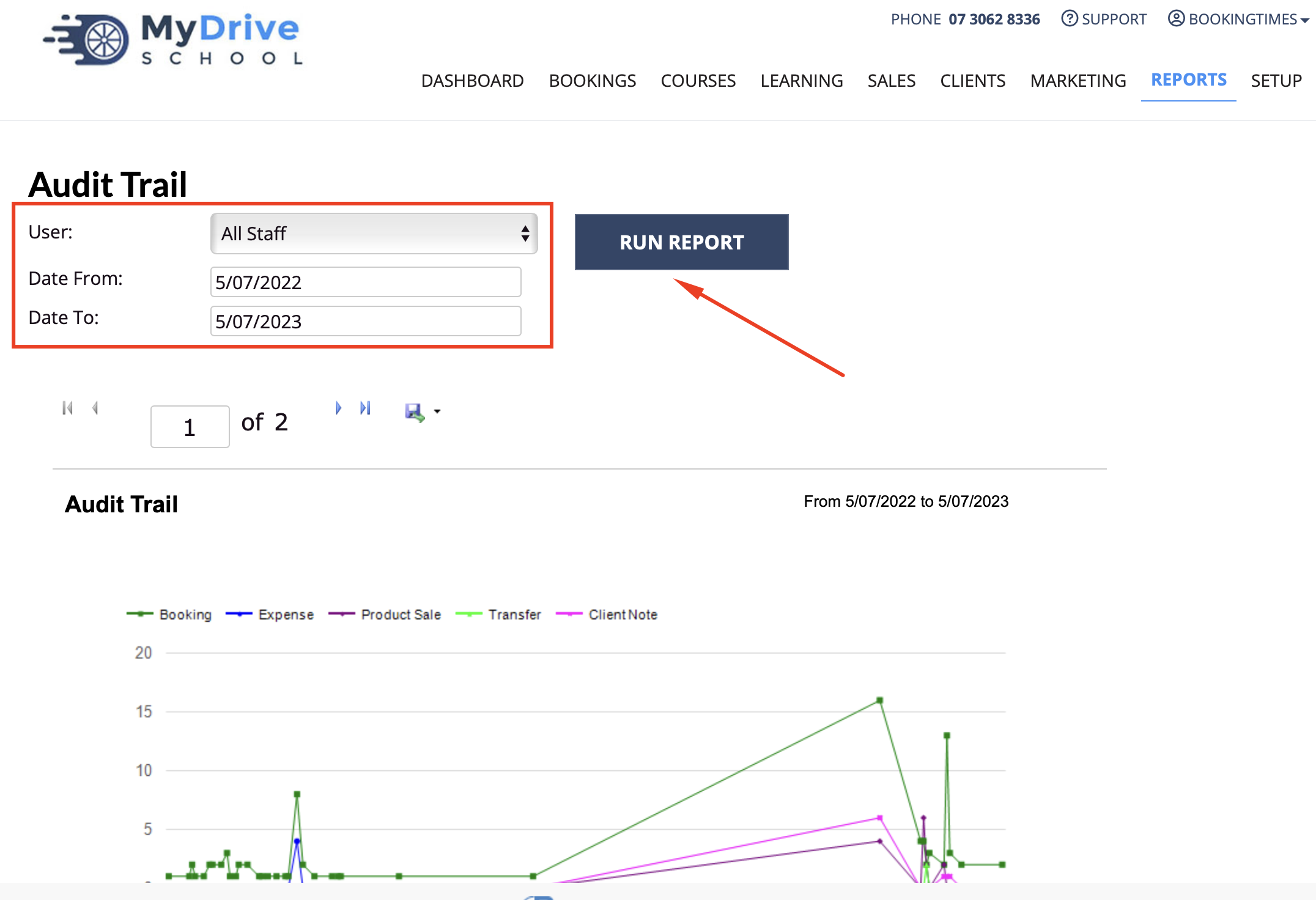
Task: Click the Date From input field
Action: tap(366, 282)
